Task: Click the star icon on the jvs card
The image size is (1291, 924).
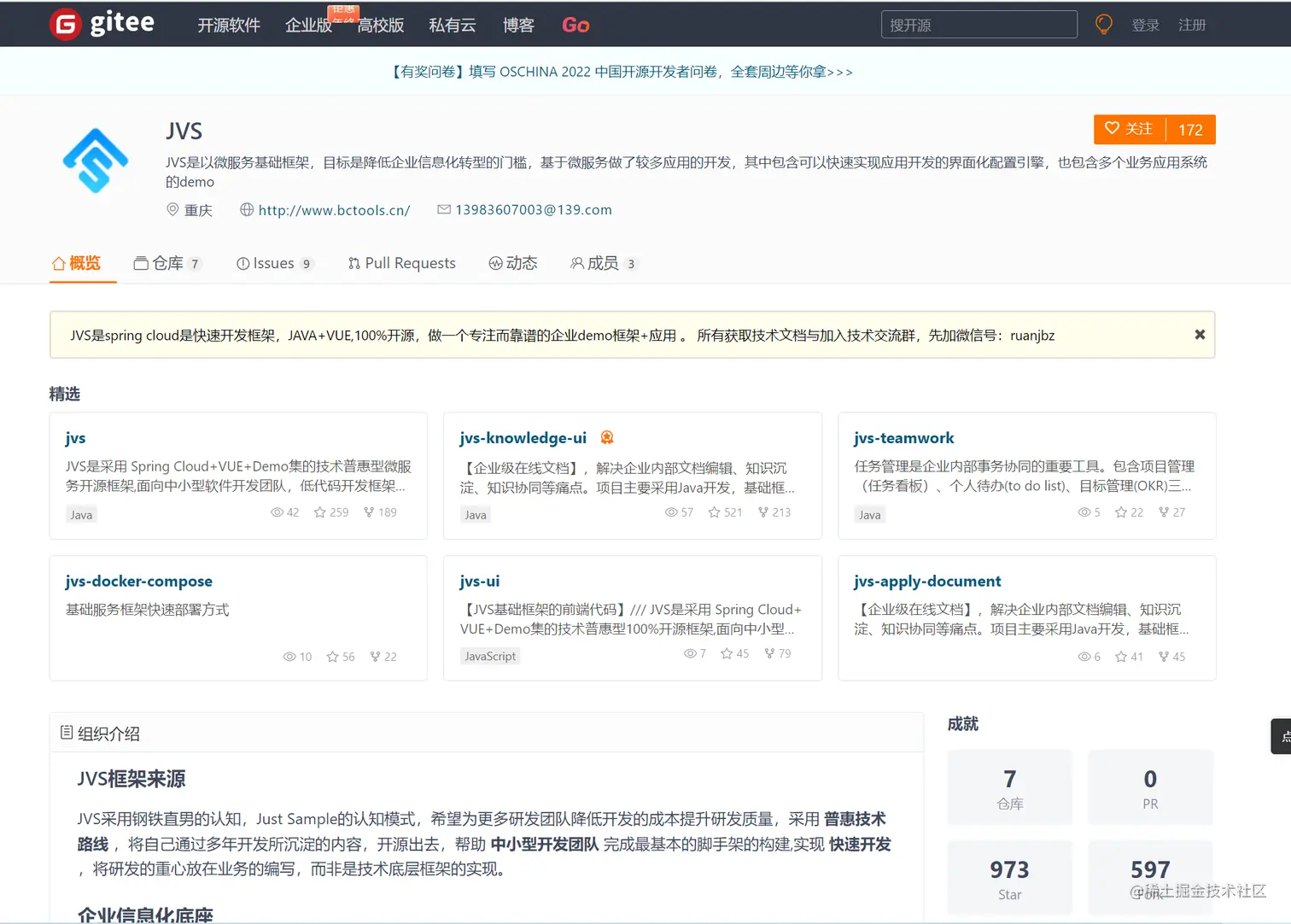Action: [x=320, y=512]
